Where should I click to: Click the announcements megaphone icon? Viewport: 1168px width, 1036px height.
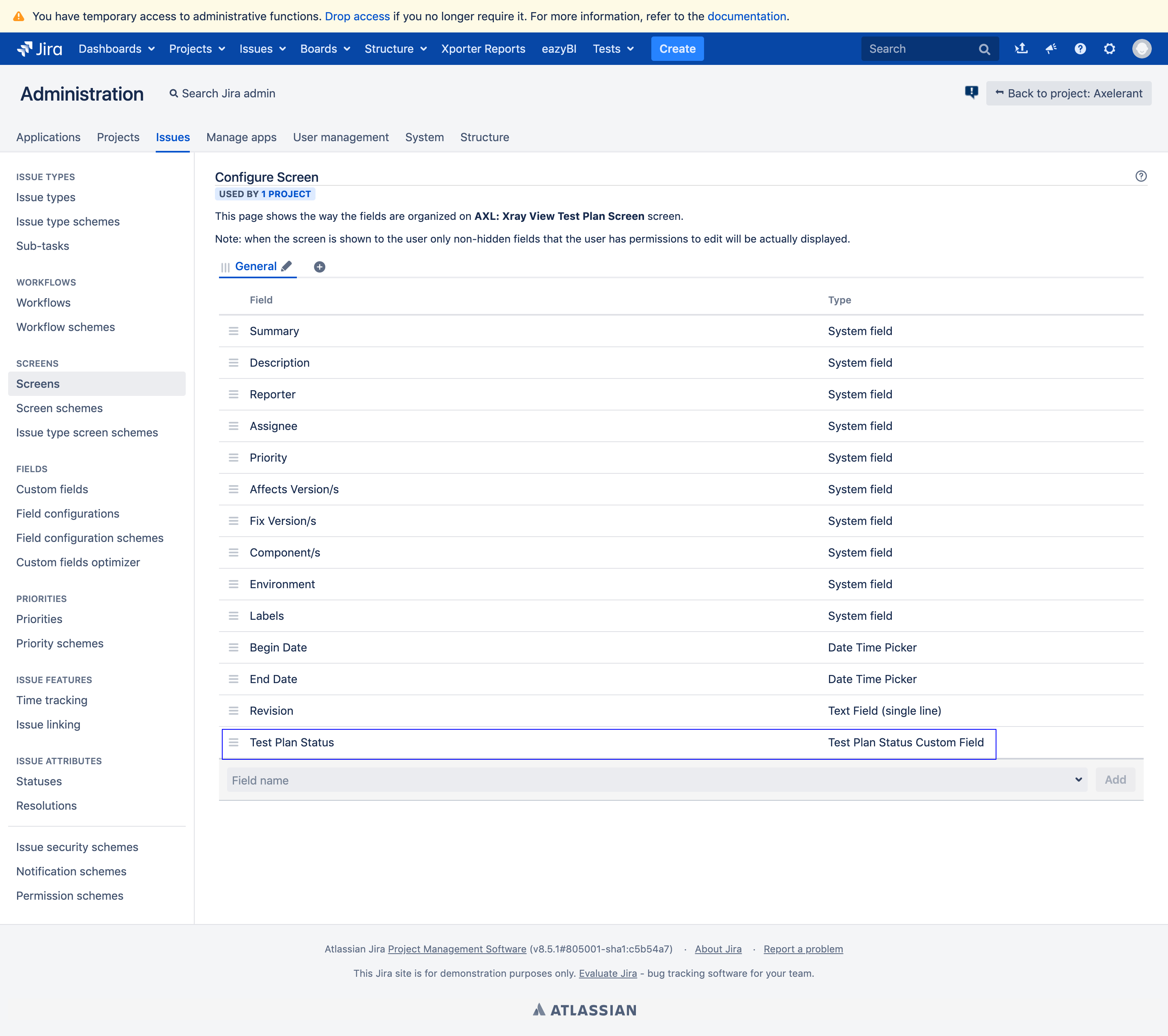pos(1051,49)
